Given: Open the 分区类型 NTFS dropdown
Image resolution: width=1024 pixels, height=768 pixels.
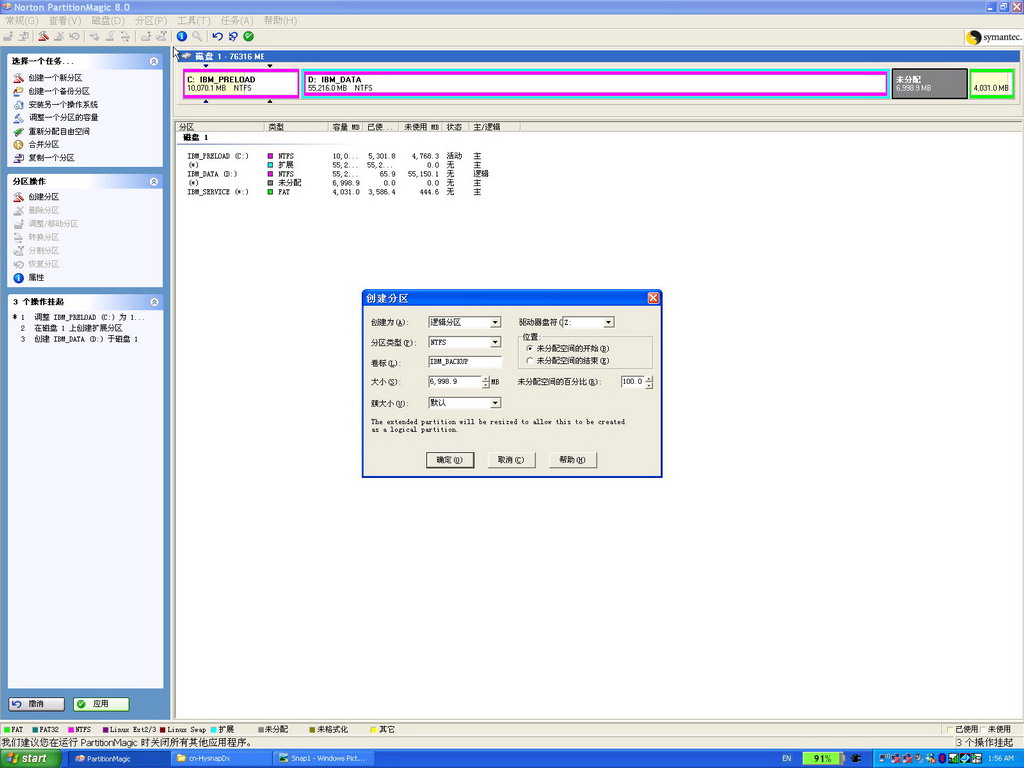Looking at the screenshot, I should pos(495,342).
